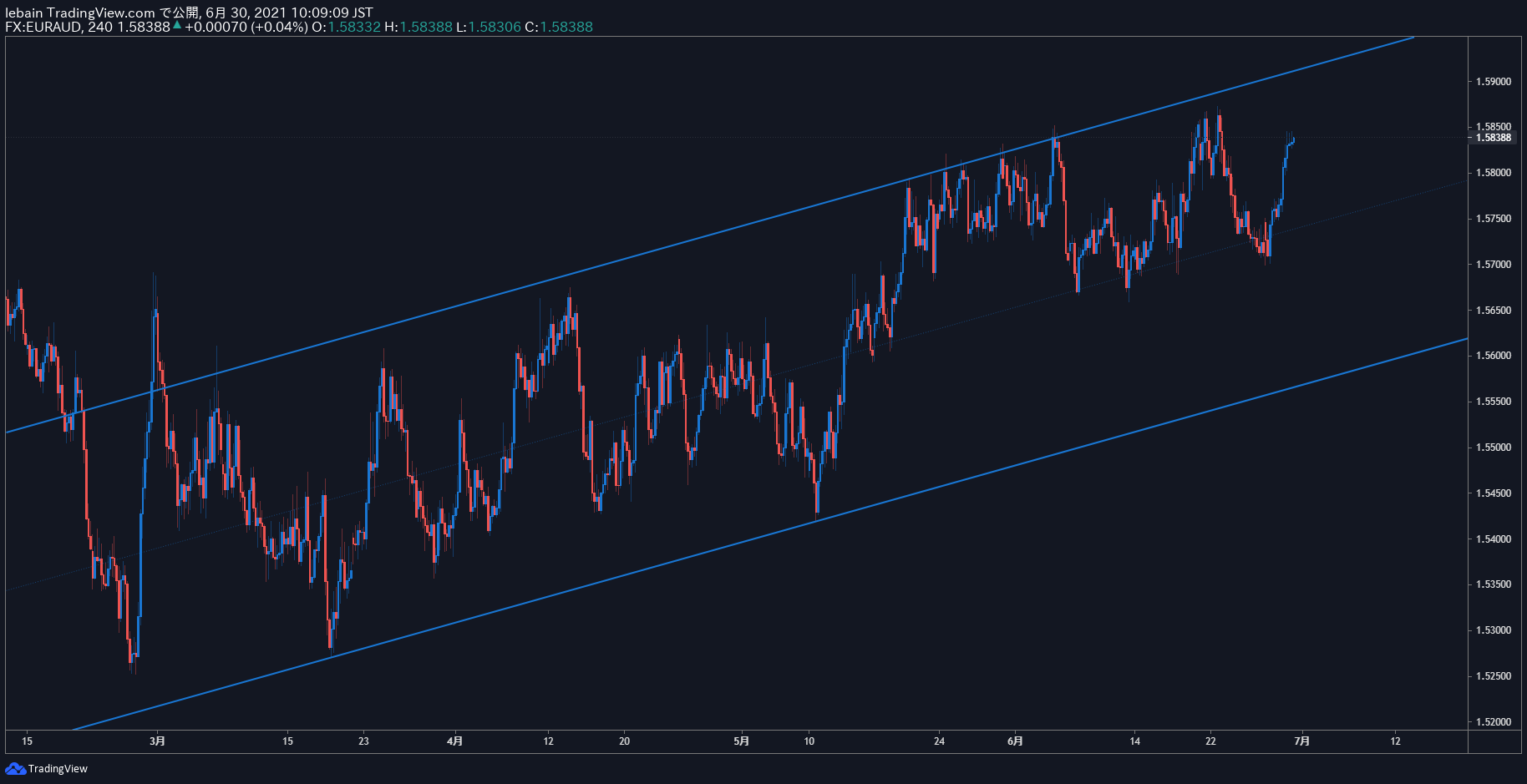Click the 5月 date label on time axis
Image resolution: width=1527 pixels, height=784 pixels.
pos(741,741)
